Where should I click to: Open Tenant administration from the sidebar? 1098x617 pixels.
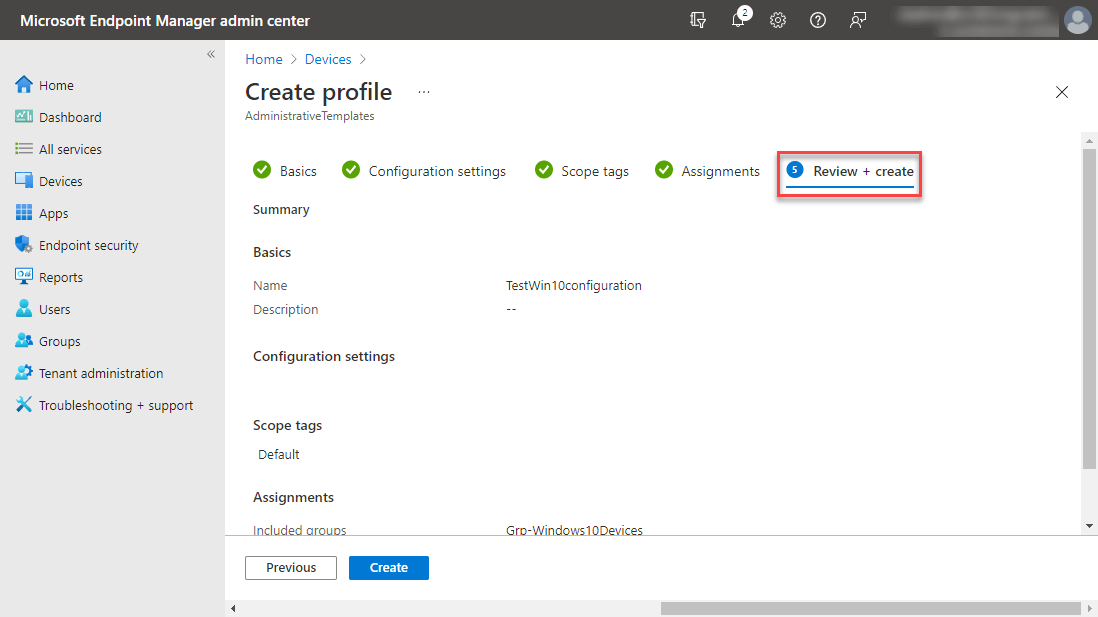tap(101, 372)
